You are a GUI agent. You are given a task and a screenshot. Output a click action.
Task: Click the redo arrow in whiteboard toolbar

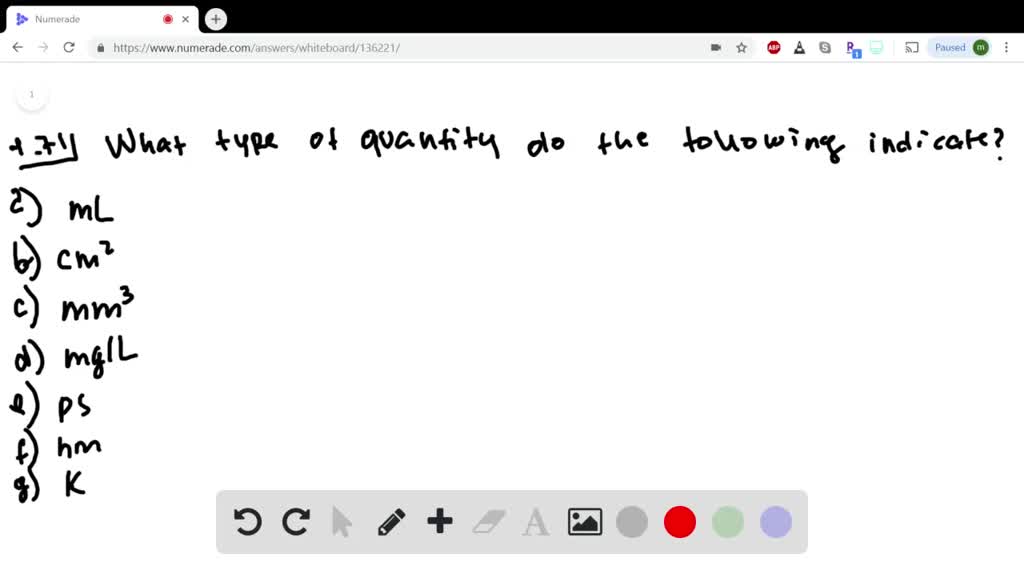tap(296, 522)
